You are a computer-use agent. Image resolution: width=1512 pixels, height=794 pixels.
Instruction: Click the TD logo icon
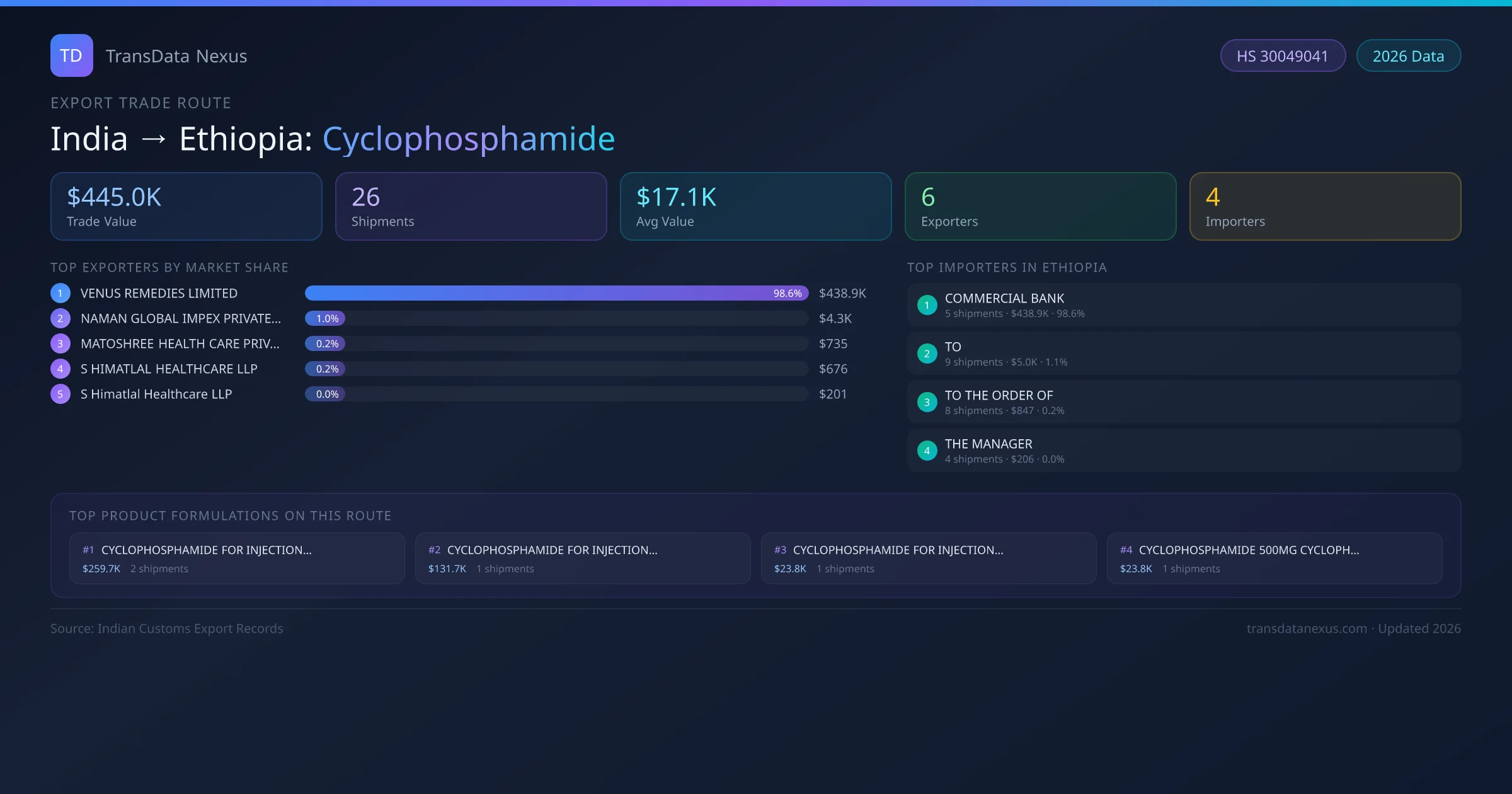point(71,55)
